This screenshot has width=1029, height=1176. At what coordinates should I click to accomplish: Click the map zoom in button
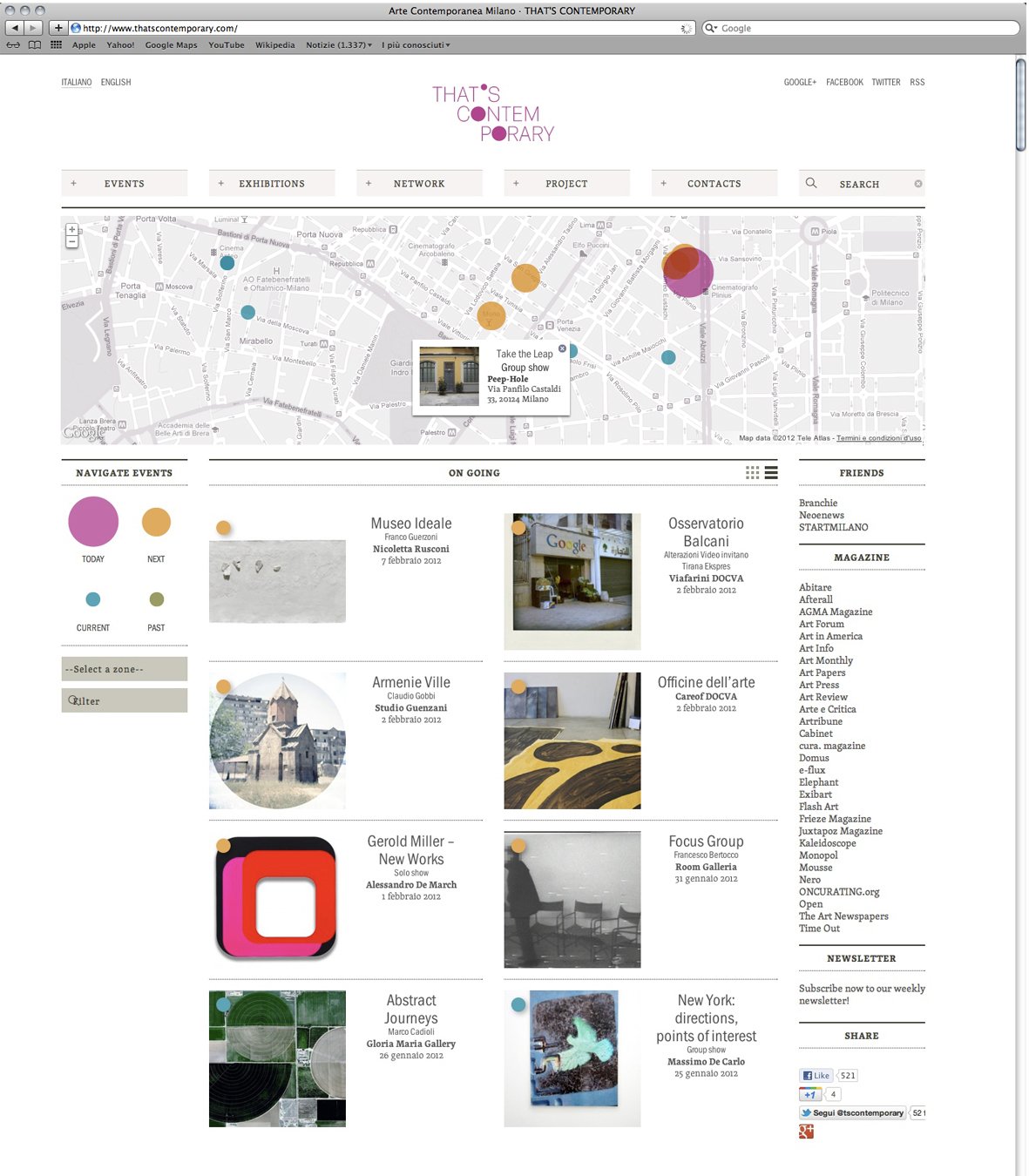pos(72,230)
